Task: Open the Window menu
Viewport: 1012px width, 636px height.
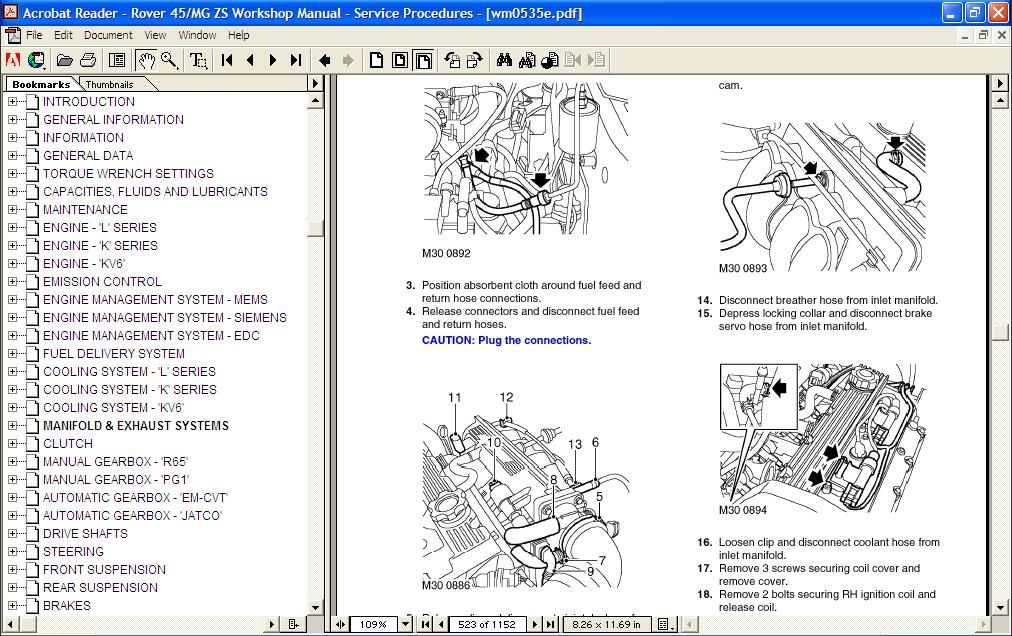Action: 197,35
